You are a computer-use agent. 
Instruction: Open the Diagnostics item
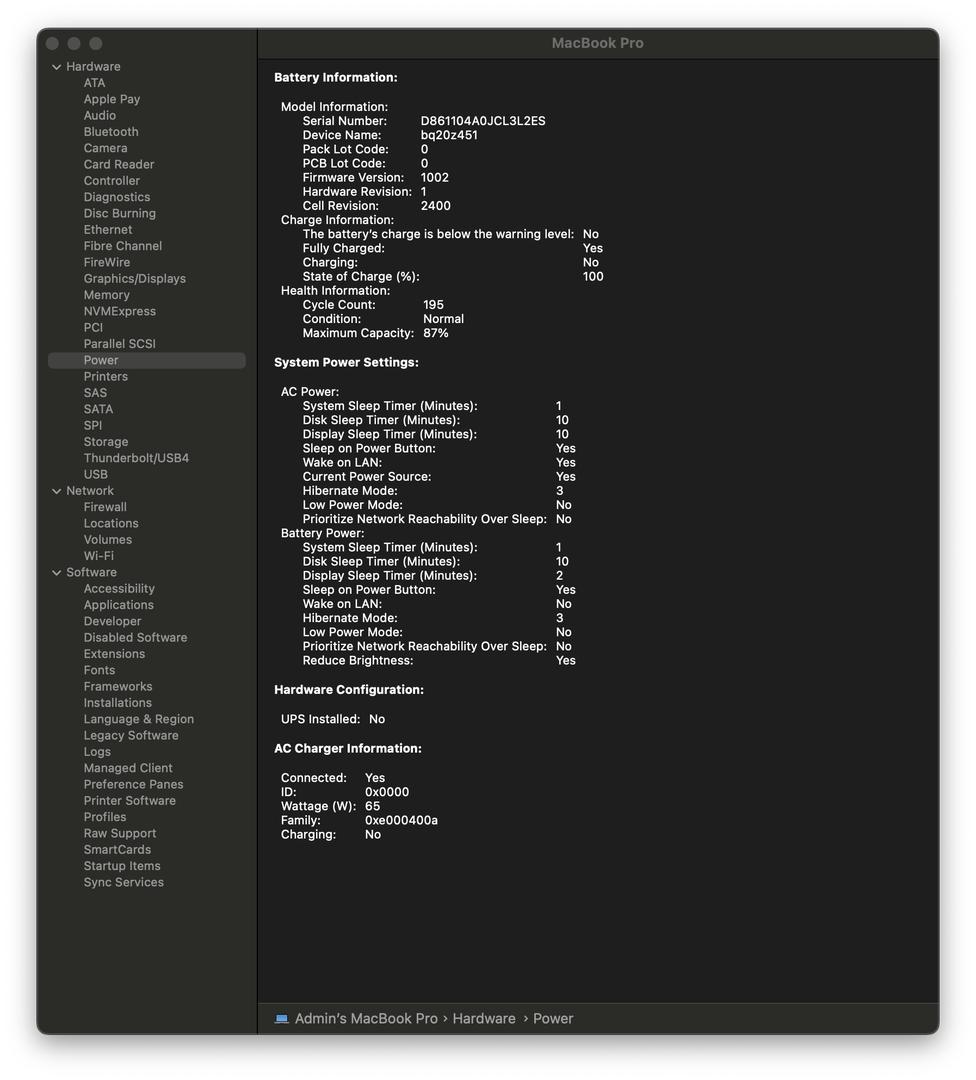pos(116,197)
